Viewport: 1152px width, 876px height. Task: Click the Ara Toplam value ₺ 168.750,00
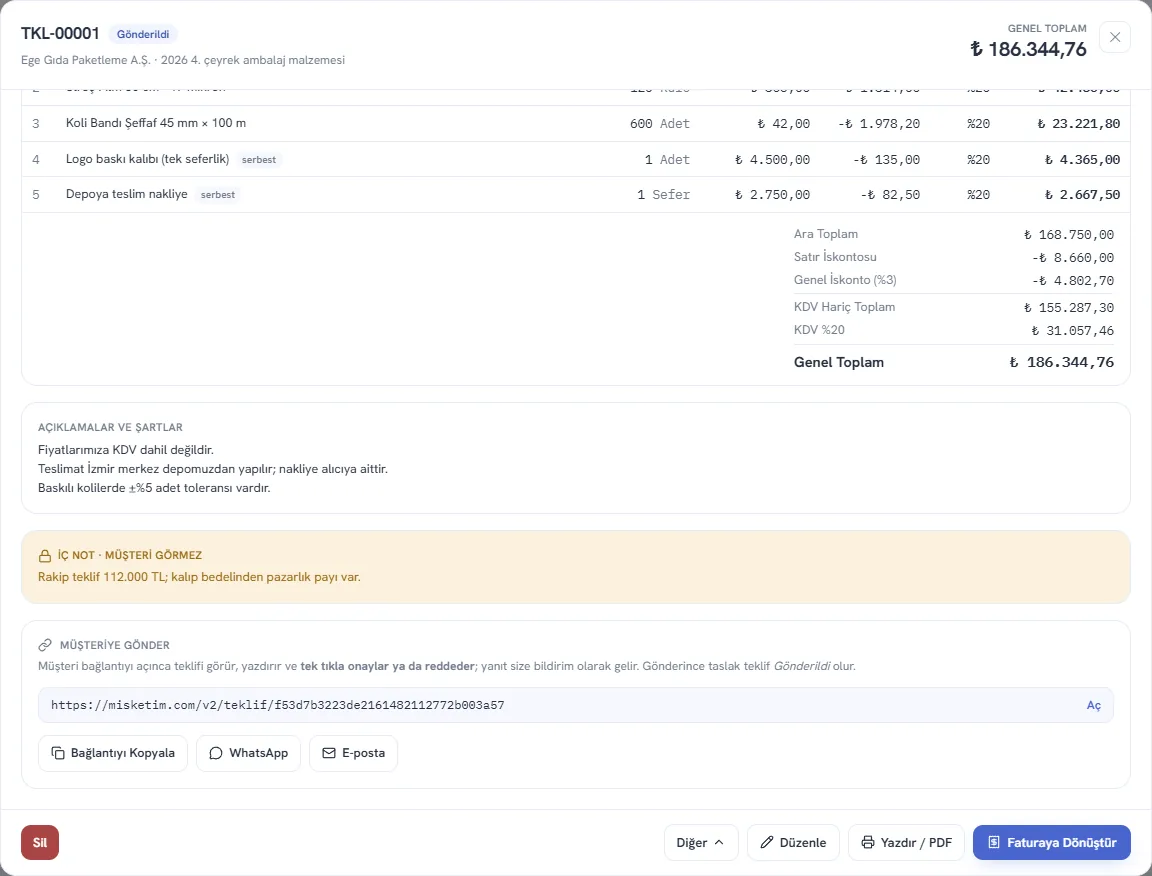[1068, 234]
